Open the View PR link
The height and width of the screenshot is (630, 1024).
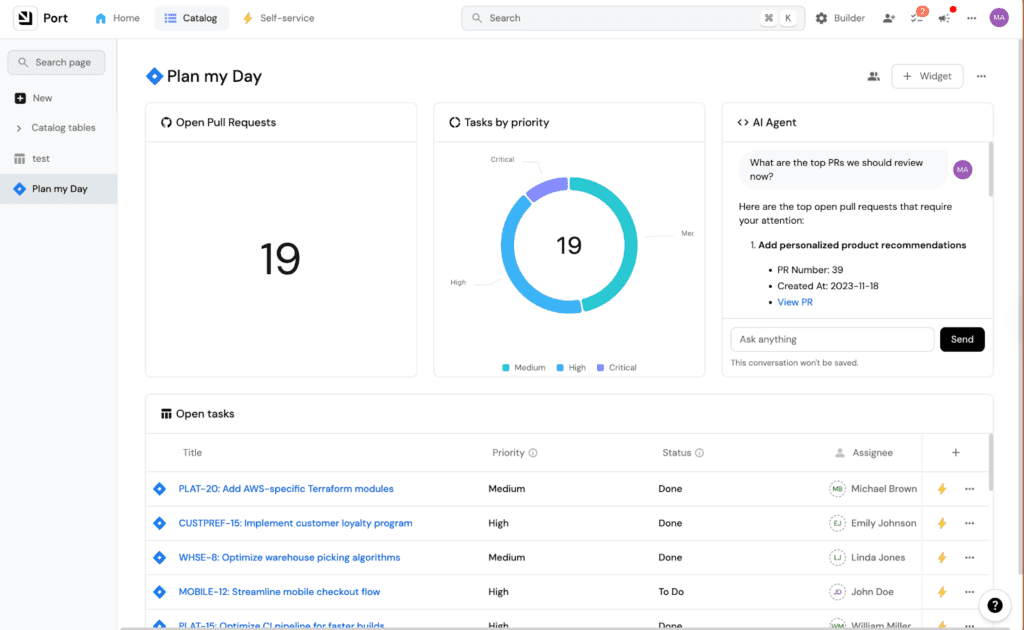795,302
